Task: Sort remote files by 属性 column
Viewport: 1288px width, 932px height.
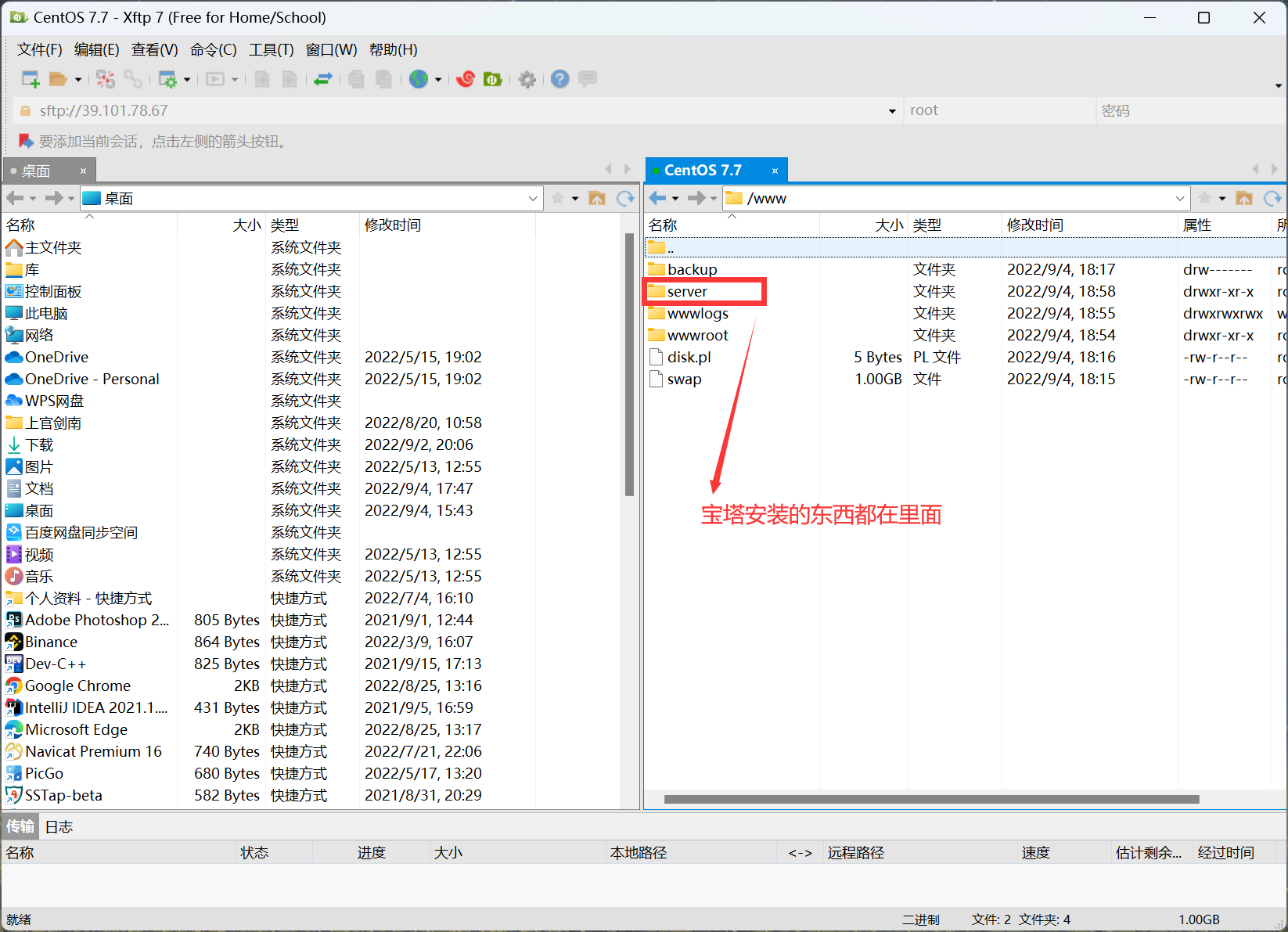Action: coord(1225,225)
